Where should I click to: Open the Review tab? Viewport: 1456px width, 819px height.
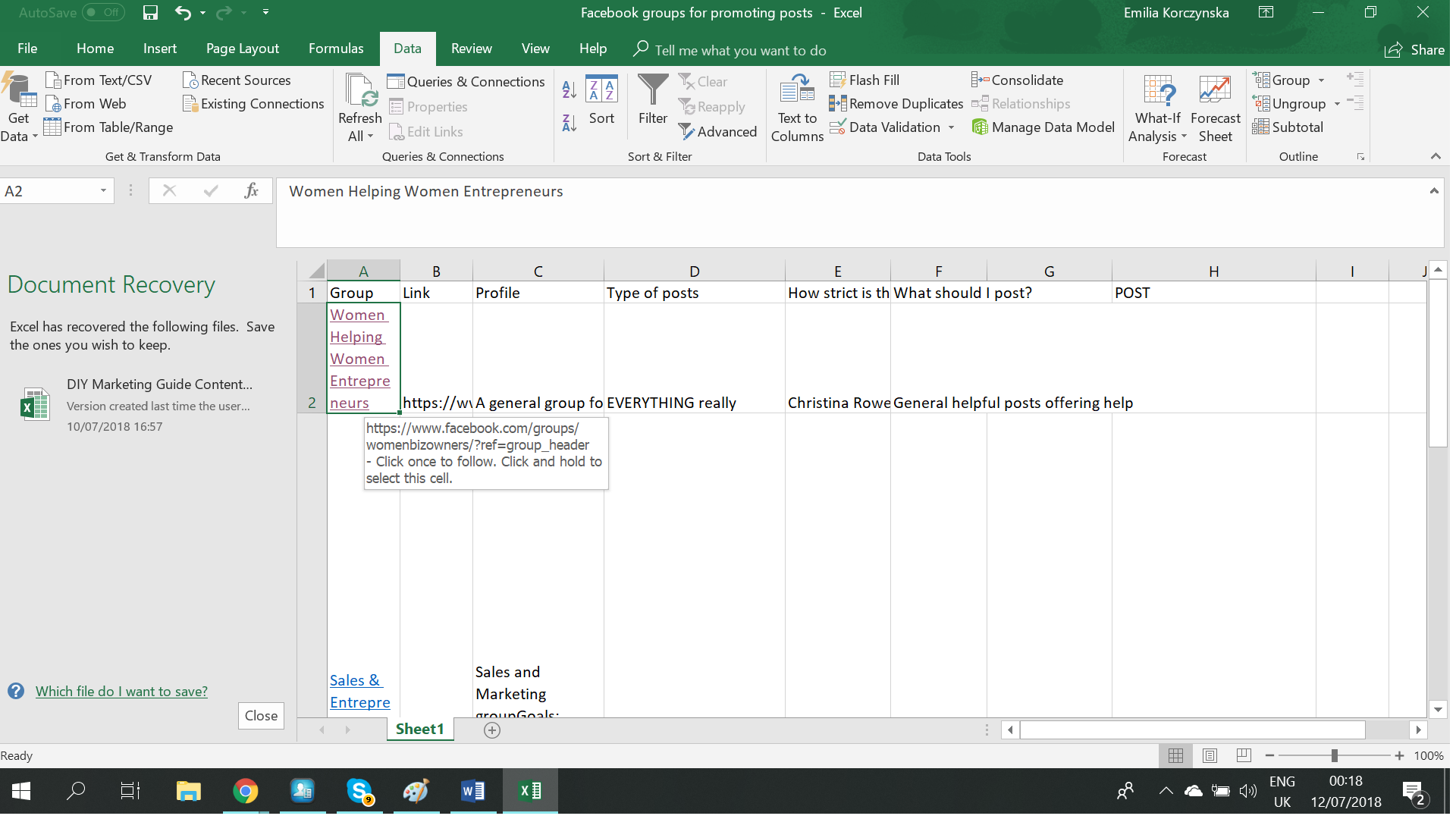click(x=471, y=49)
